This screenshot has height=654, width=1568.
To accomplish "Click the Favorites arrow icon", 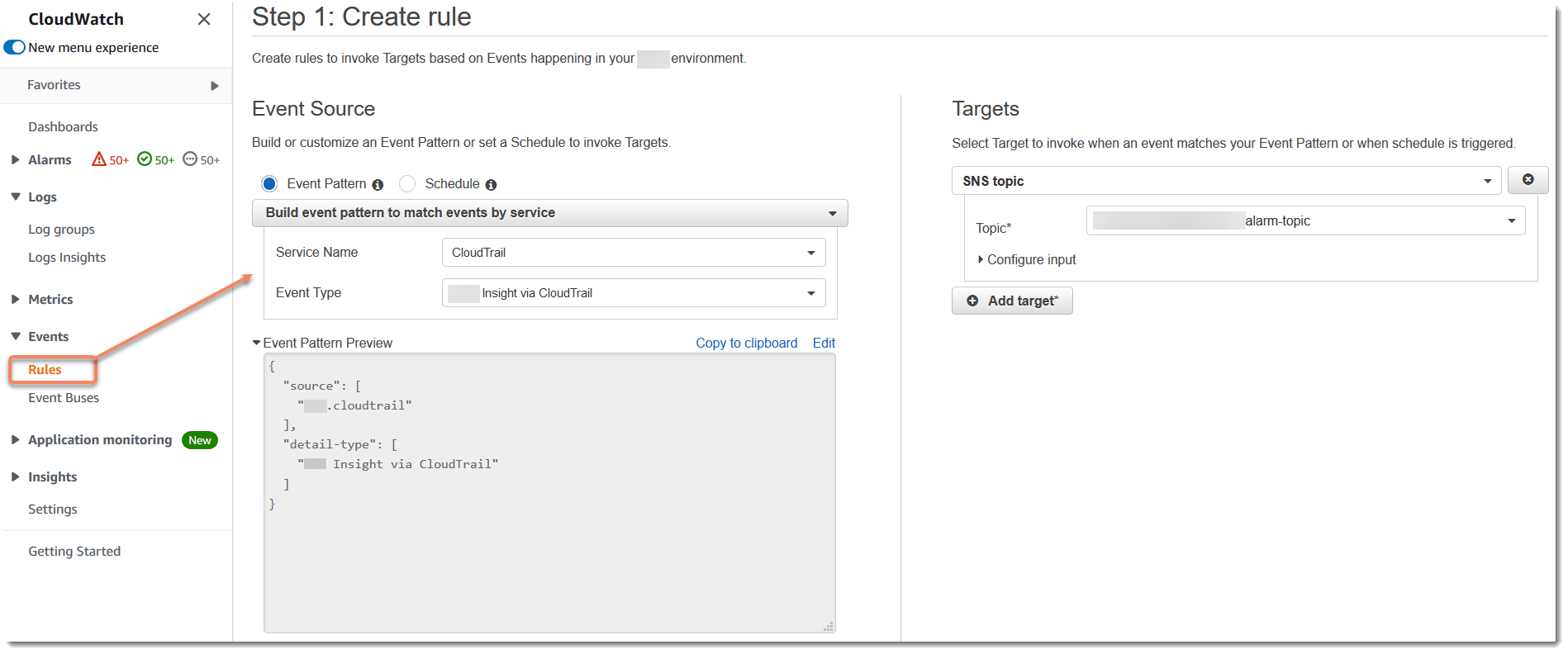I will tap(215, 86).
